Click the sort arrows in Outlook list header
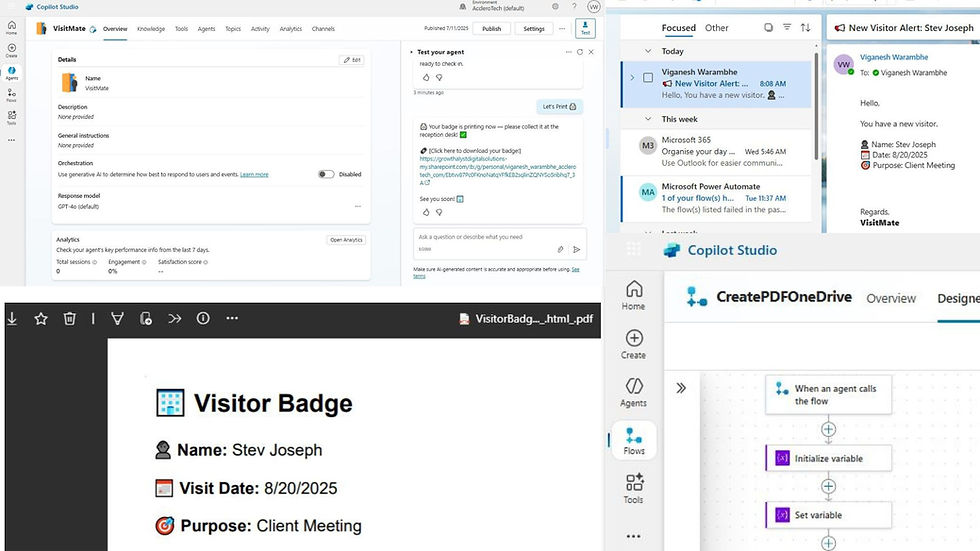The height and width of the screenshot is (551, 980). click(805, 27)
